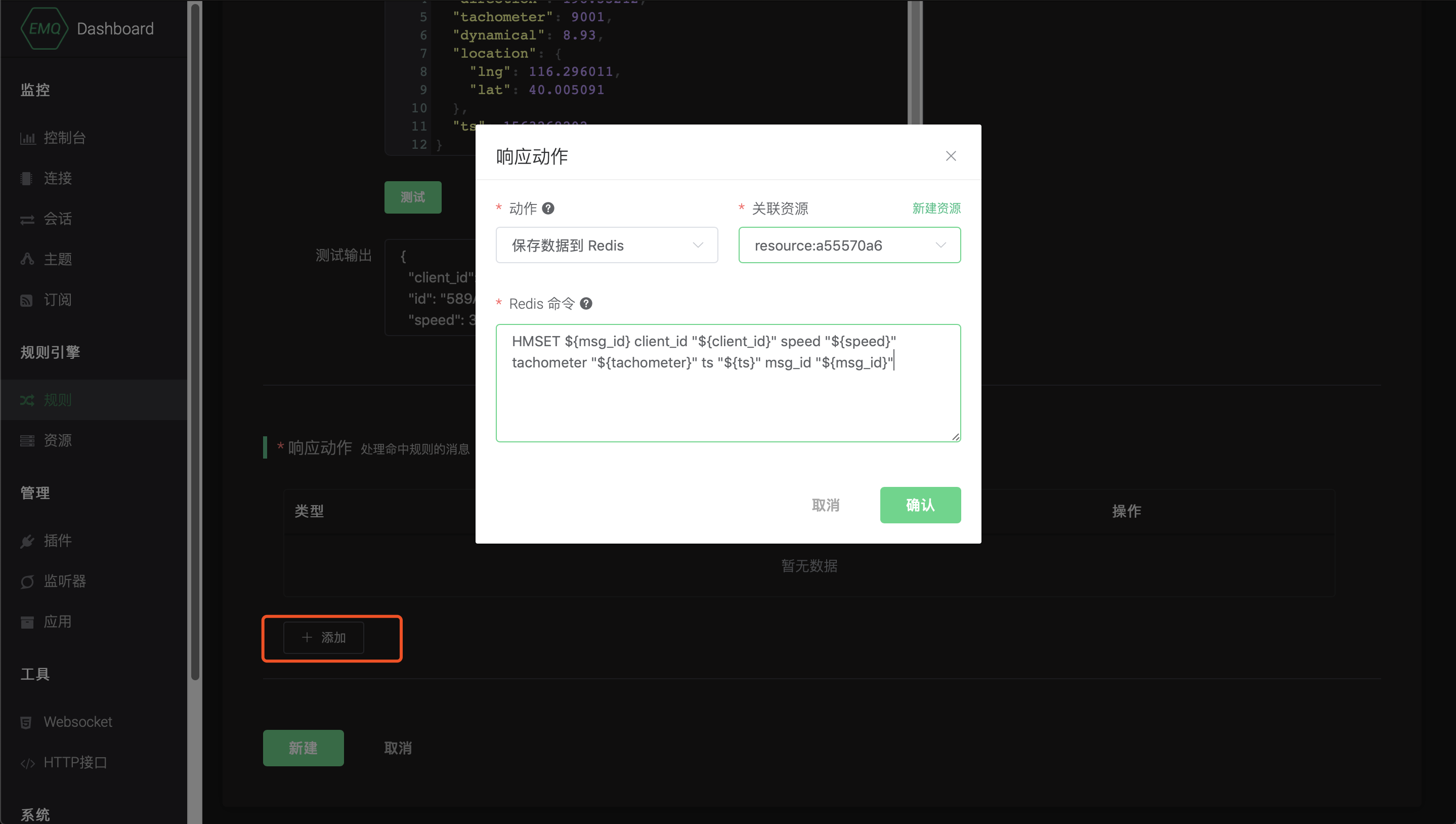The image size is (1456, 824).
Task: Expand the resource:a55570a6 dropdown
Action: coord(849,245)
